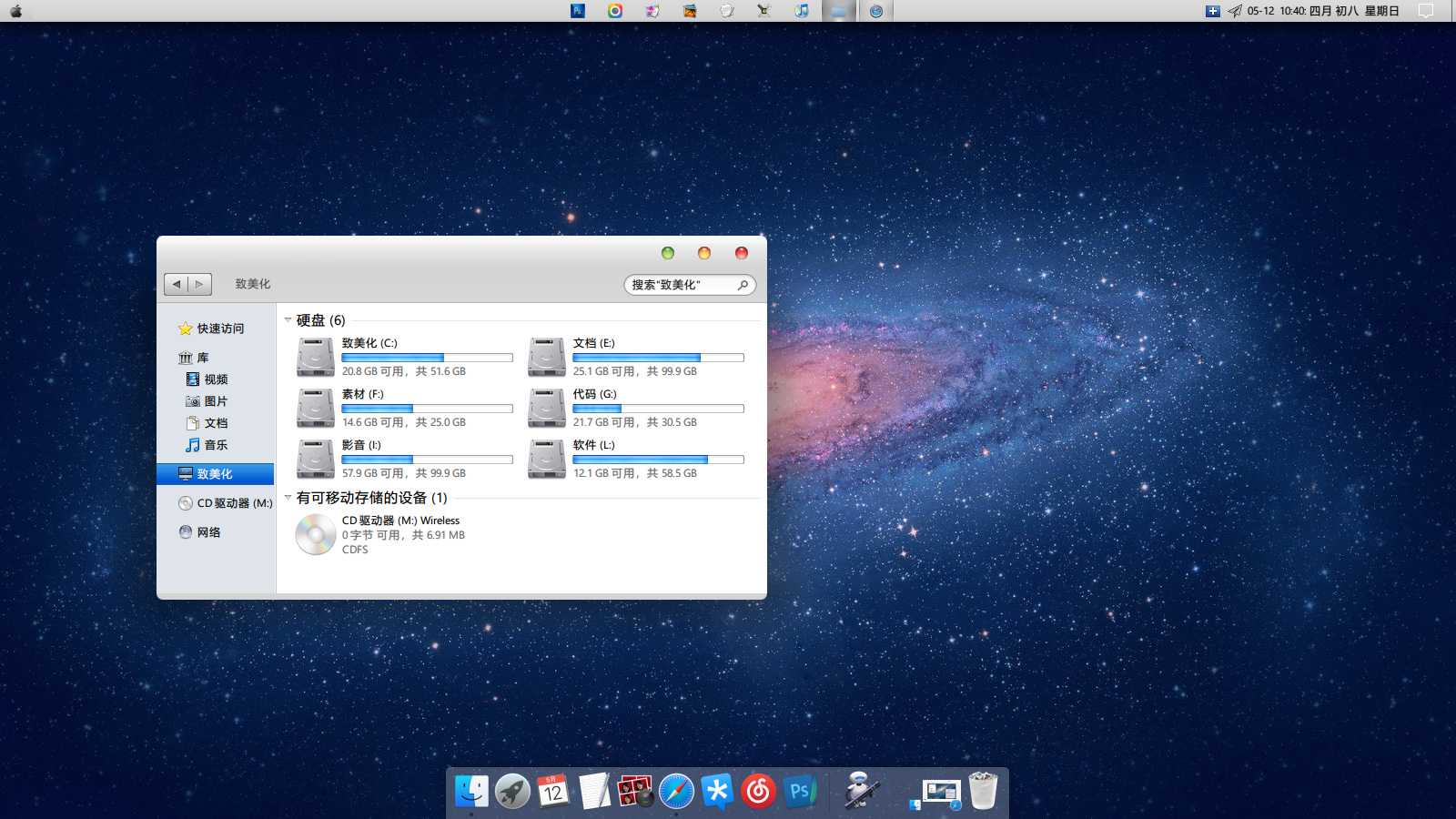The height and width of the screenshot is (819, 1456).
Task: Click the search box for 致美化
Action: (690, 285)
